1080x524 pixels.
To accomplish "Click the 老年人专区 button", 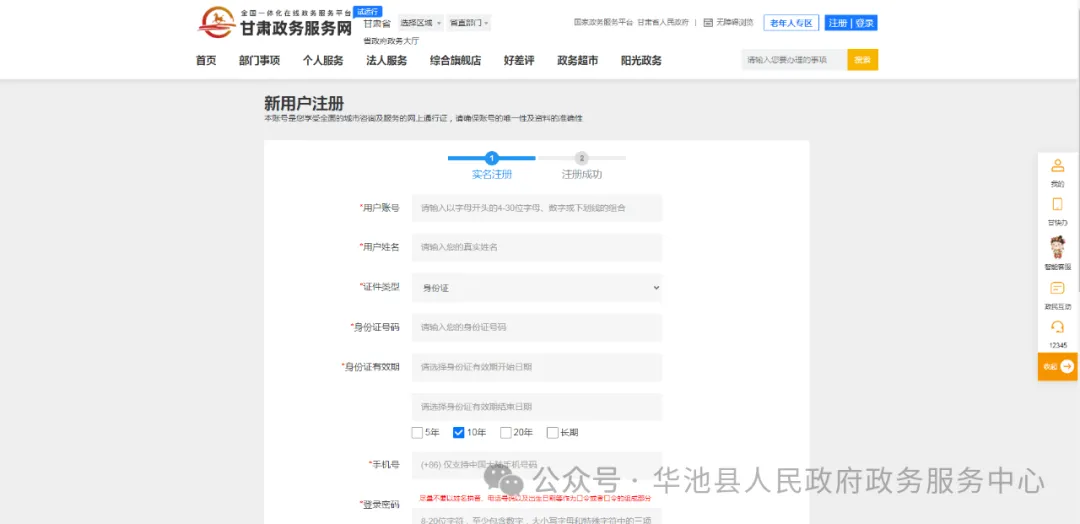I will 791,23.
